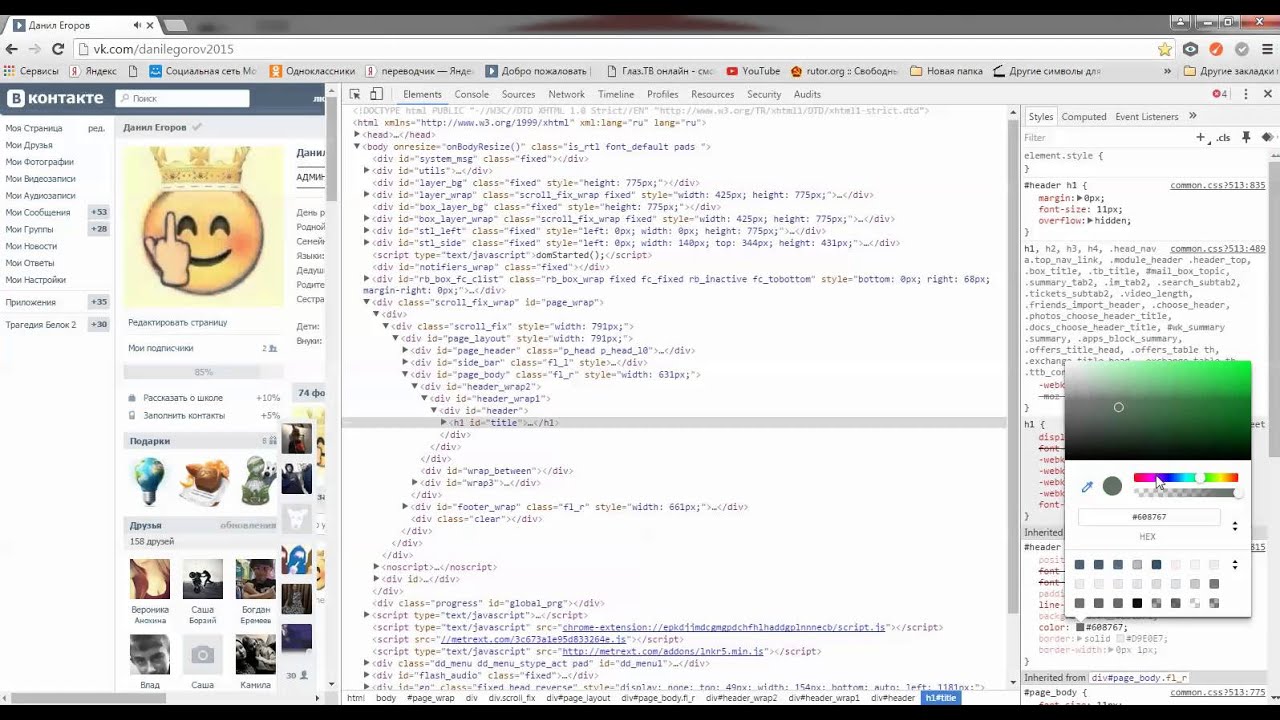This screenshot has width=1280, height=720.
Task: Expand the div id="footer_wrap" node
Action: tap(405, 507)
